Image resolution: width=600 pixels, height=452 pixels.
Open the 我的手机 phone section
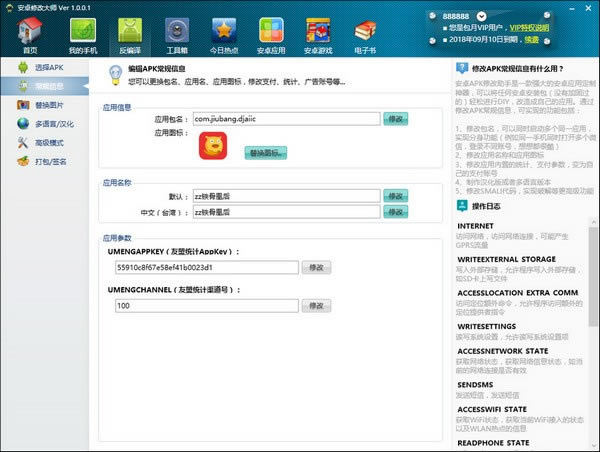pyautogui.click(x=83, y=36)
